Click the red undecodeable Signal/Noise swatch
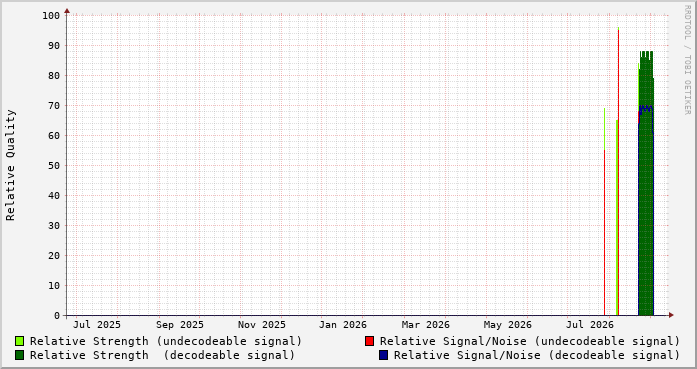697x369 pixels. coord(369,341)
